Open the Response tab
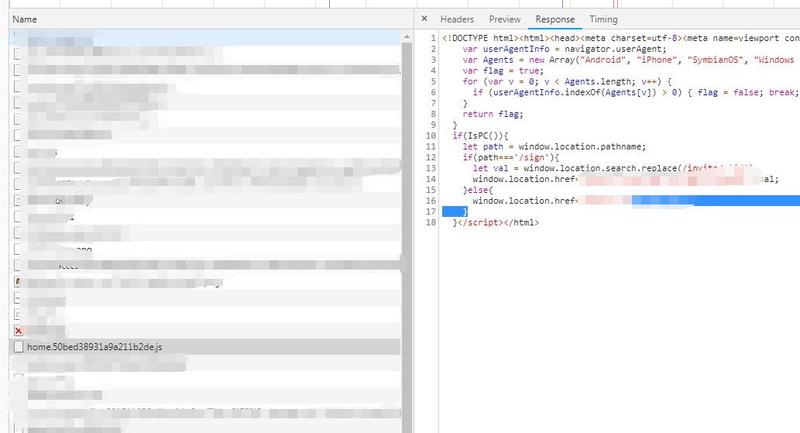The height and width of the screenshot is (433, 800). coord(555,19)
